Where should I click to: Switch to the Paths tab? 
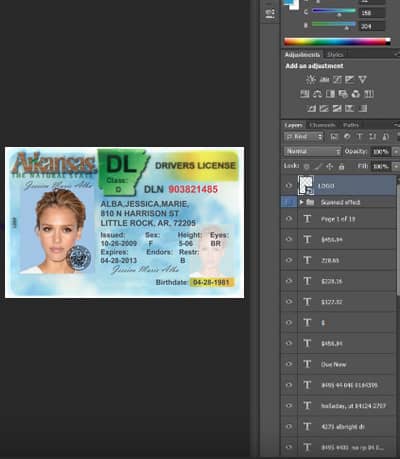point(351,125)
